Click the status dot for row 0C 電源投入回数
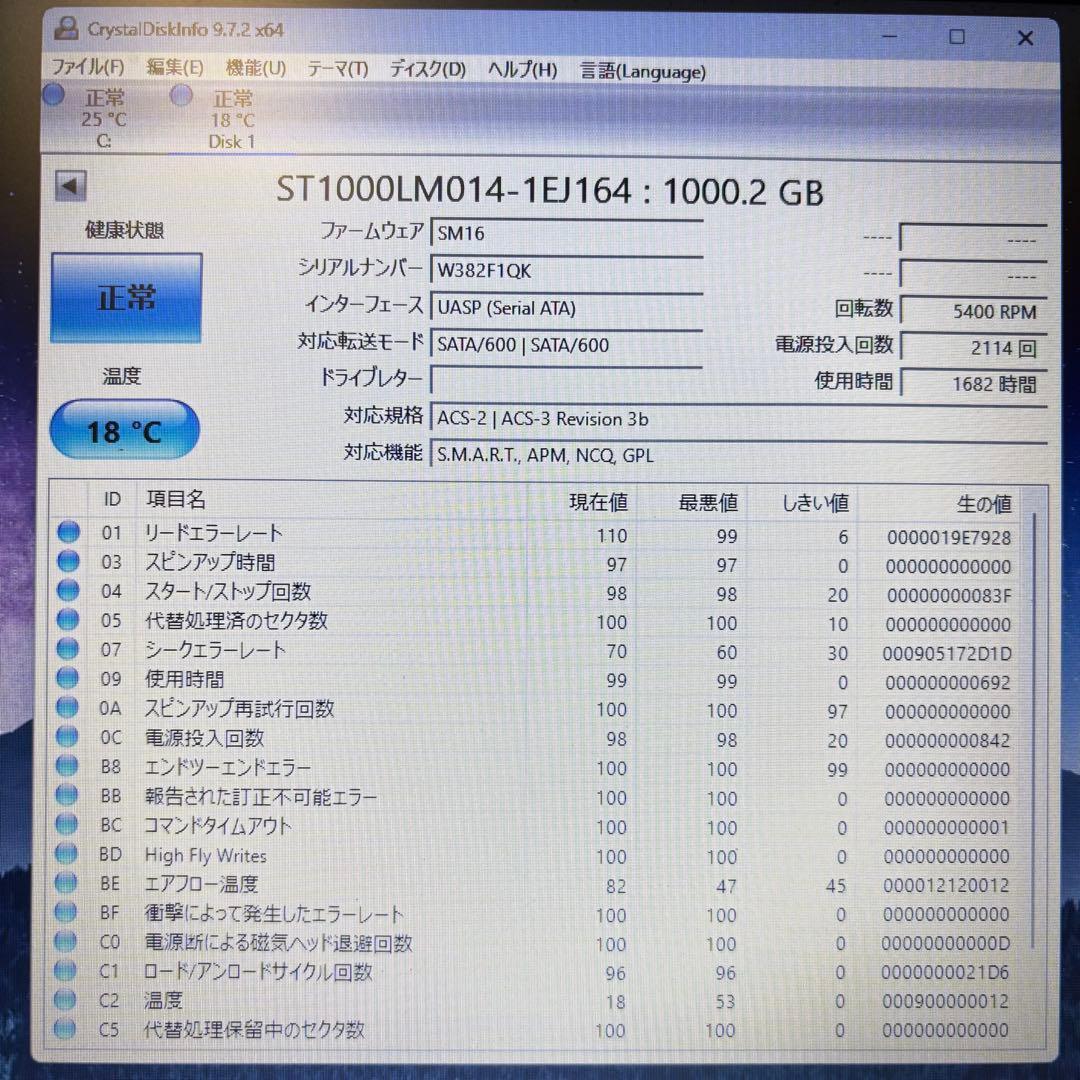This screenshot has width=1080, height=1080. pos(67,736)
